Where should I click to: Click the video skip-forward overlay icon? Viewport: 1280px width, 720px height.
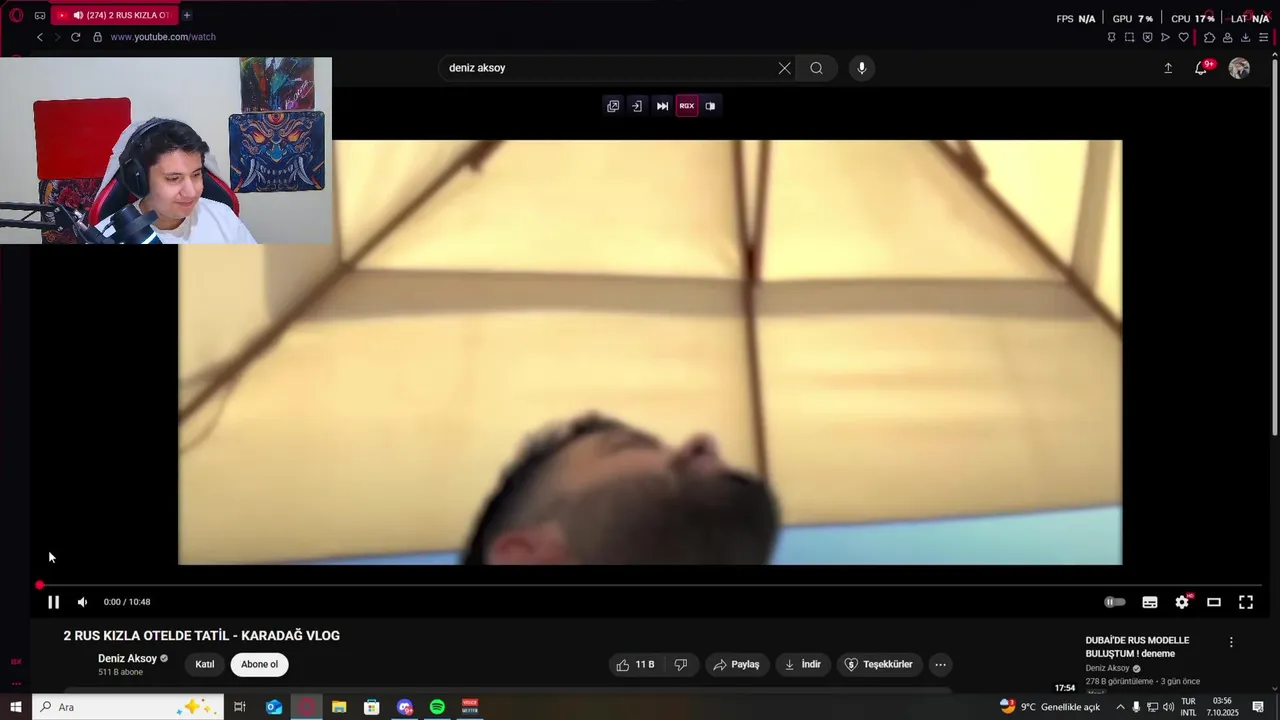(662, 106)
